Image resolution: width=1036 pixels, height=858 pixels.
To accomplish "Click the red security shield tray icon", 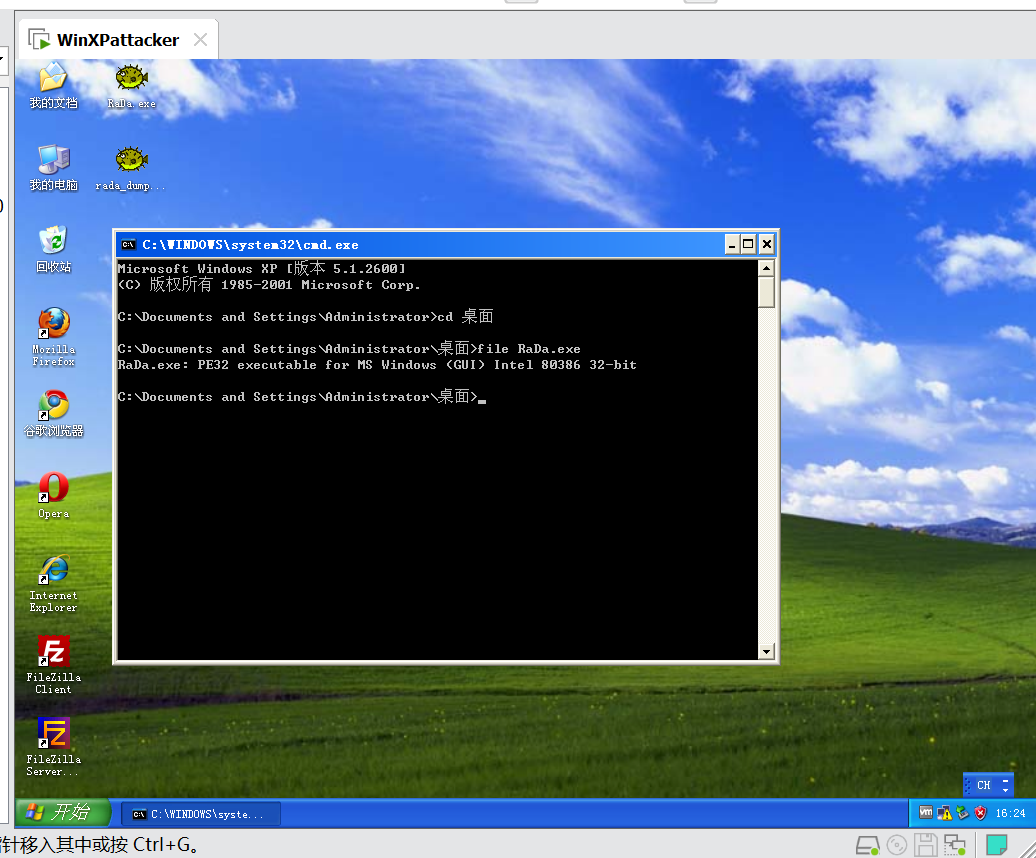I will (980, 813).
